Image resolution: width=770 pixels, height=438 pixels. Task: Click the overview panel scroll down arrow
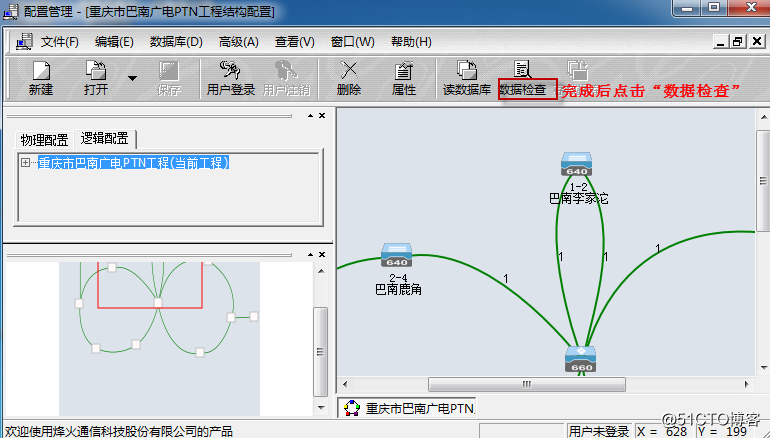tap(321, 408)
